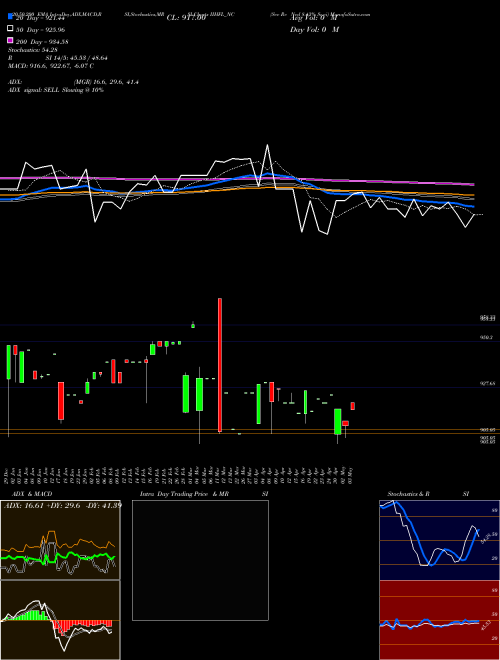500x660 pixels.
Task: Click the magenta 200 Day legend swatch
Action: (10, 41)
